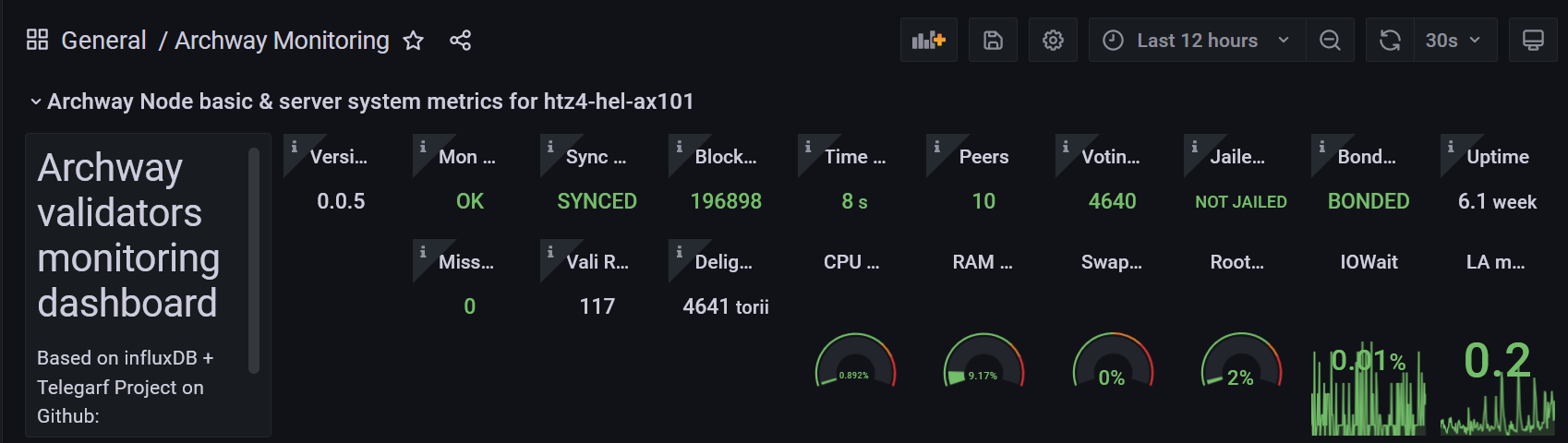Show info for the Peers panel
The height and width of the screenshot is (443, 1568).
pyautogui.click(x=936, y=146)
